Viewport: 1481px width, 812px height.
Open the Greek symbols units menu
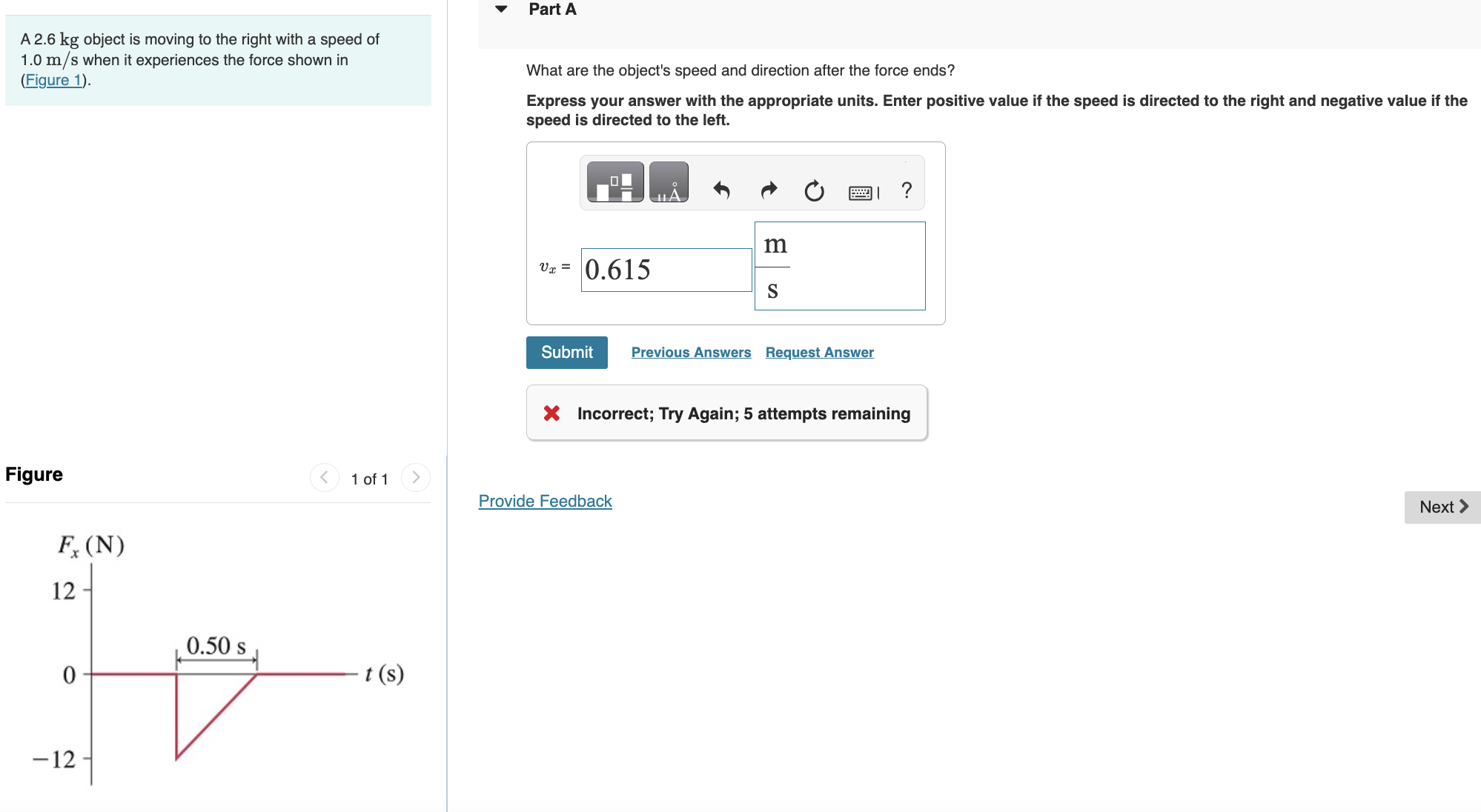[668, 182]
